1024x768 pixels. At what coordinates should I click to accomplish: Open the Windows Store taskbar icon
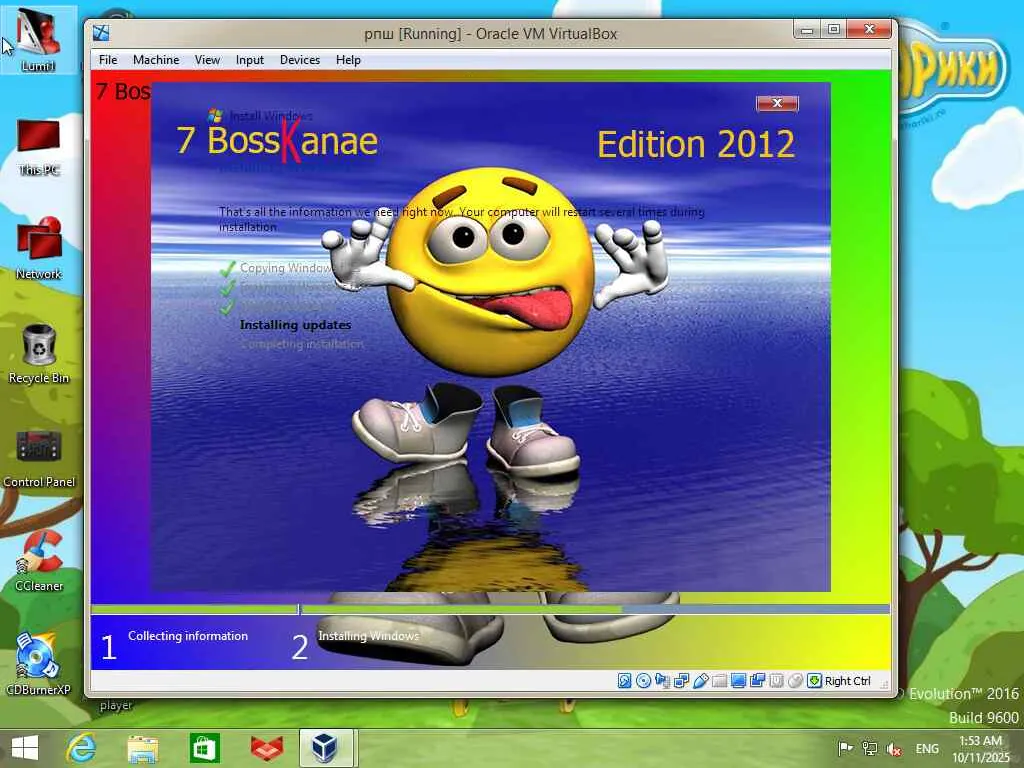[x=204, y=748]
